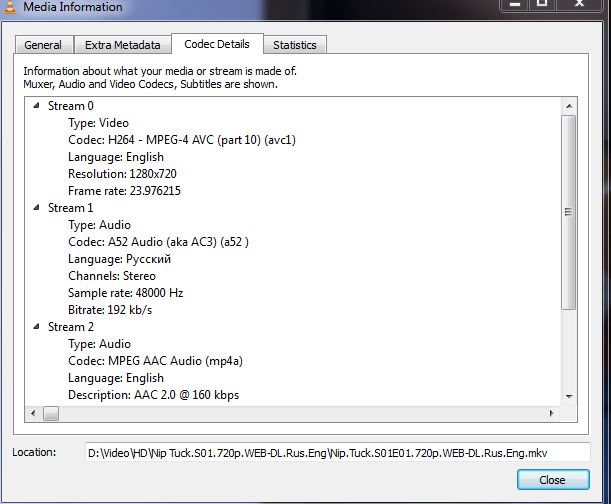Click the Close button
611x504 pixels.
tap(553, 479)
